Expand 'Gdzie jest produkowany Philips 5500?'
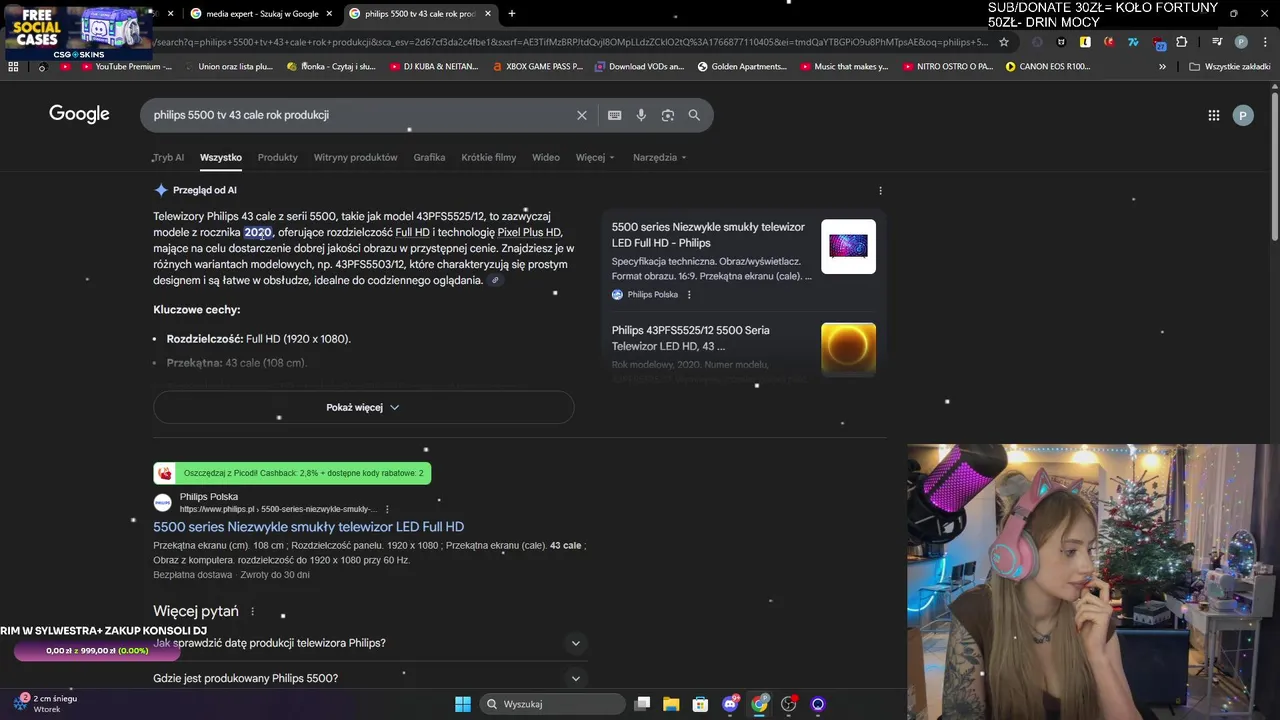This screenshot has height=720, width=1280. [x=369, y=678]
